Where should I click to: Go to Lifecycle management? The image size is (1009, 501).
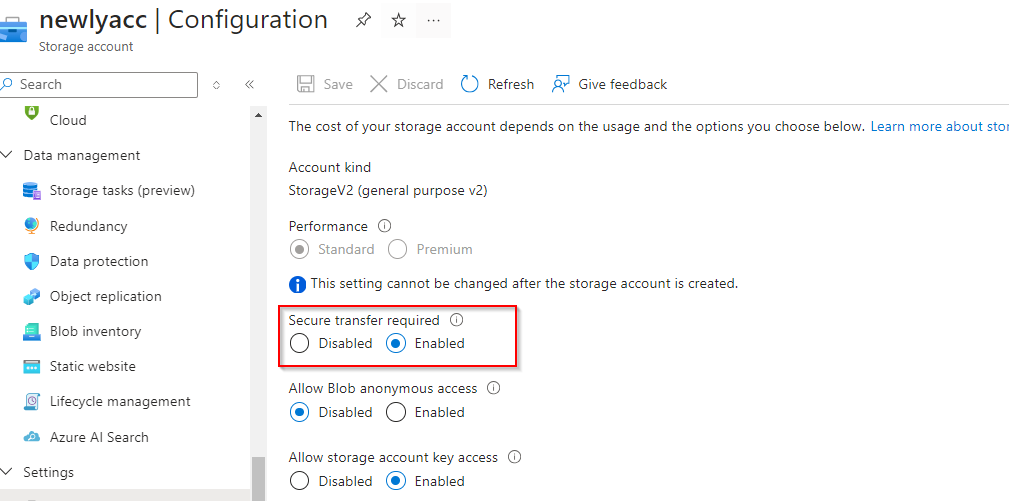119,401
